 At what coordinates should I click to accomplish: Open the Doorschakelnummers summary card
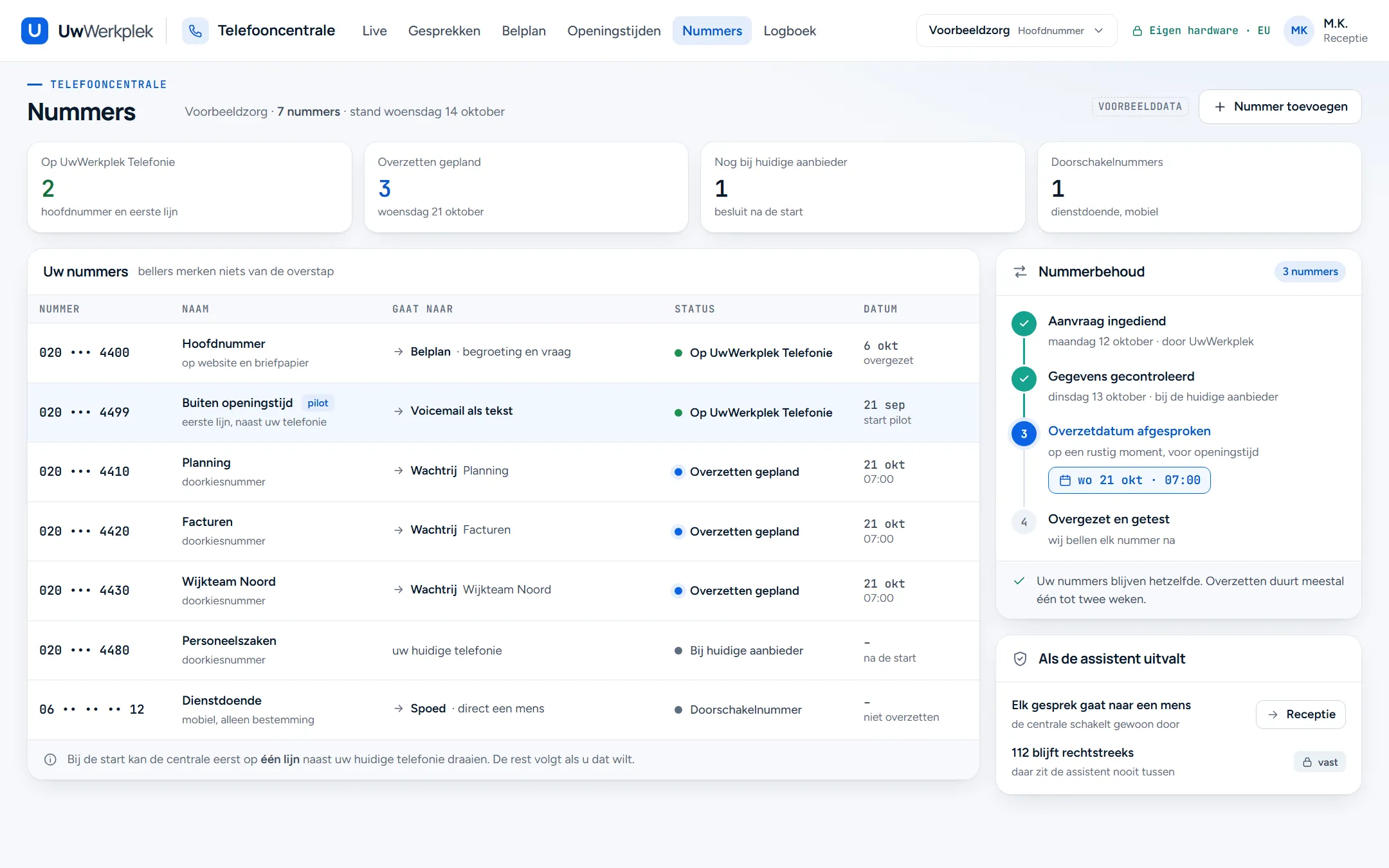tap(1199, 187)
